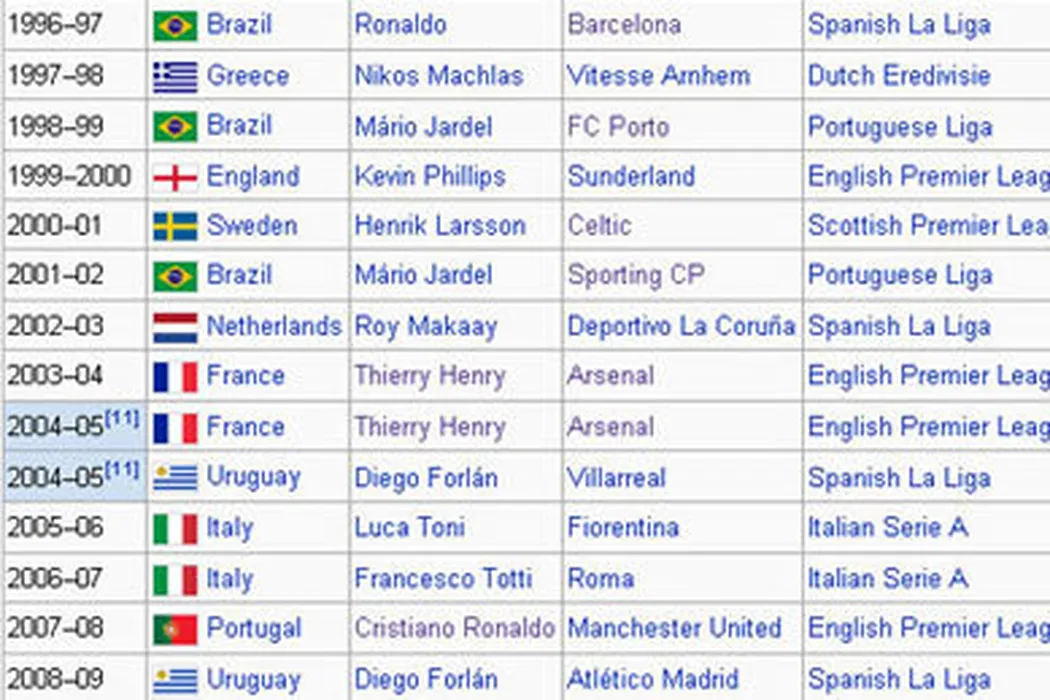
Task: Click the Italy flag in the 2005–06 row
Action: point(175,528)
